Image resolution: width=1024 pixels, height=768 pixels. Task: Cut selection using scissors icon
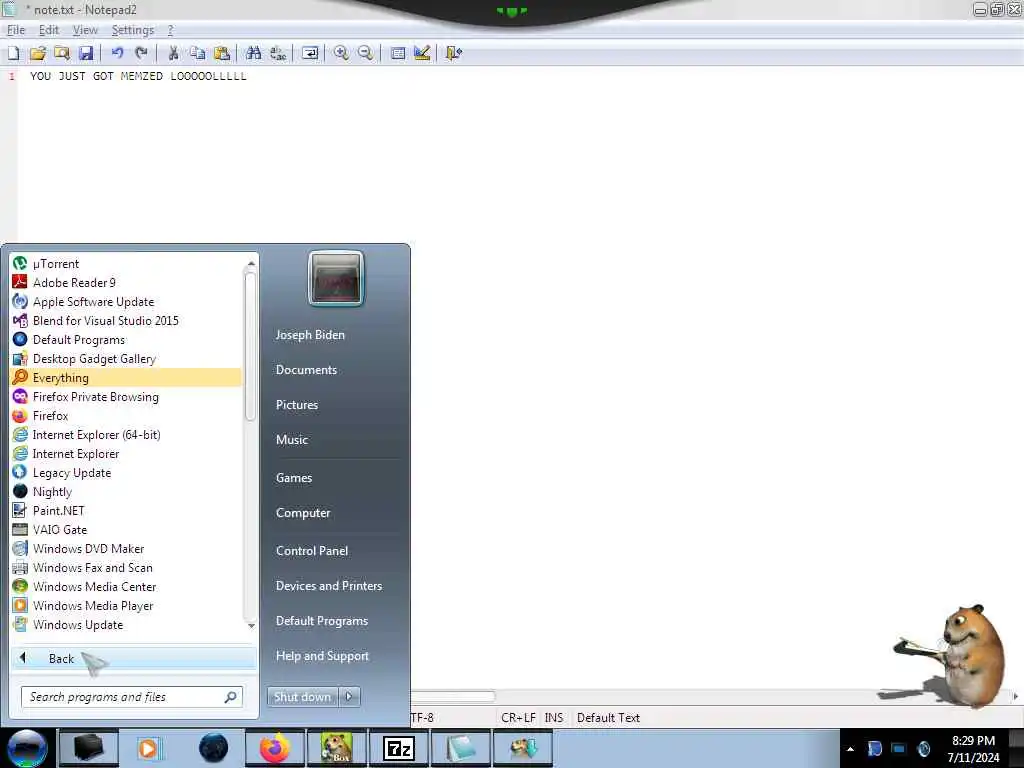coord(173,54)
